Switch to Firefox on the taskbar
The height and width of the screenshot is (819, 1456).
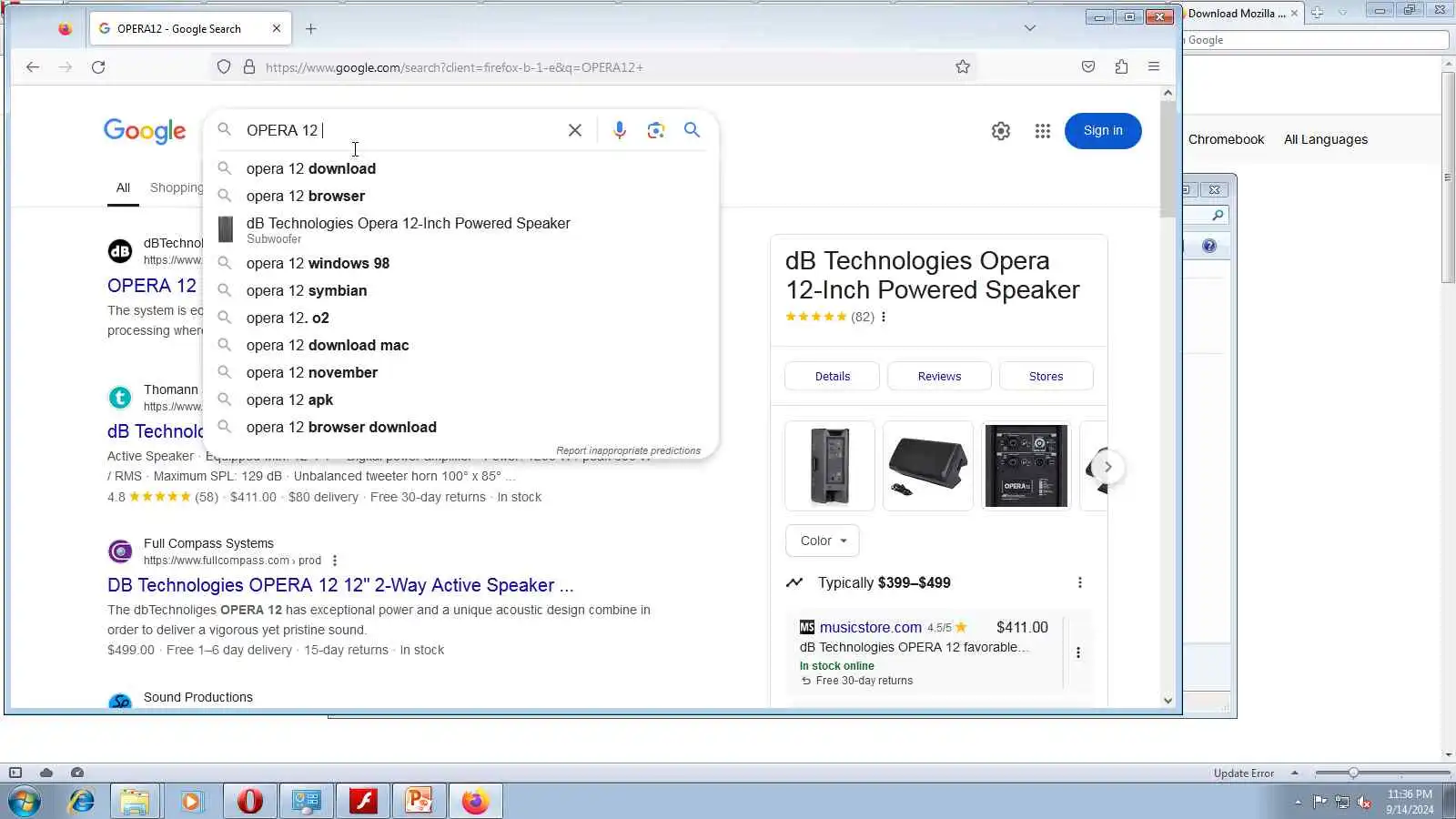coord(475,801)
